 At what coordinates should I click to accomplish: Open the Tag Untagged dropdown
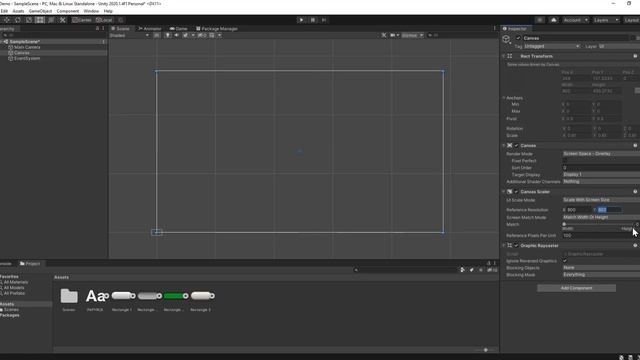tap(552, 47)
